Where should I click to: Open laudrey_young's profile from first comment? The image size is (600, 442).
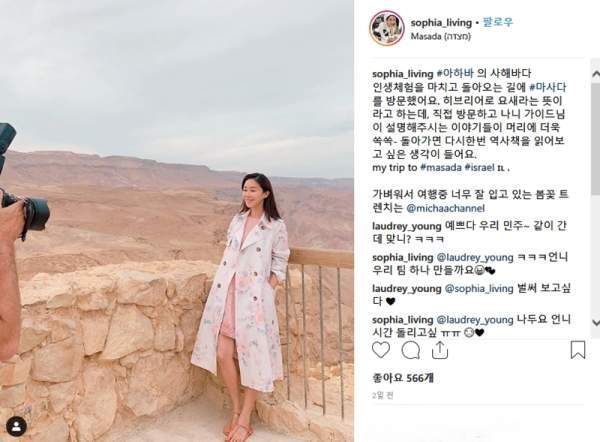point(407,226)
